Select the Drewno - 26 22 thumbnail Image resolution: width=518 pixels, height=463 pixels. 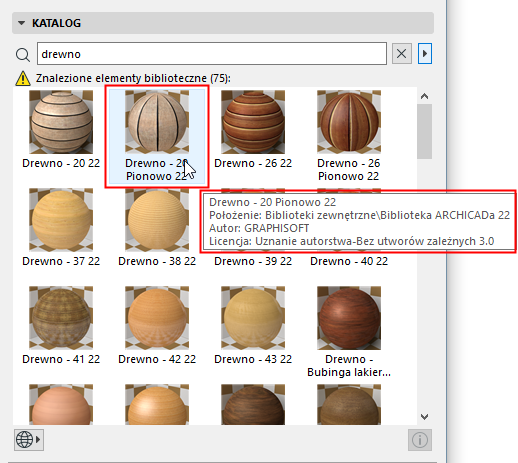pyautogui.click(x=253, y=122)
